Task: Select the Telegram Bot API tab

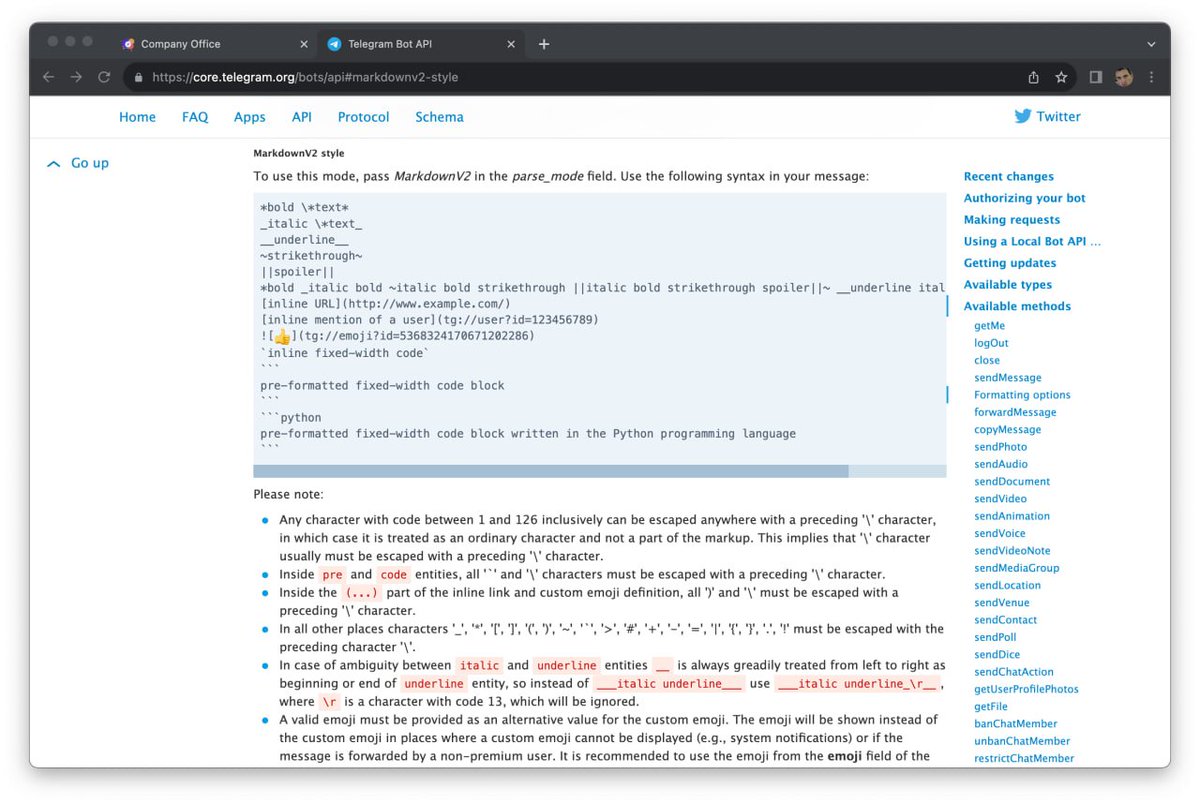Action: point(421,44)
